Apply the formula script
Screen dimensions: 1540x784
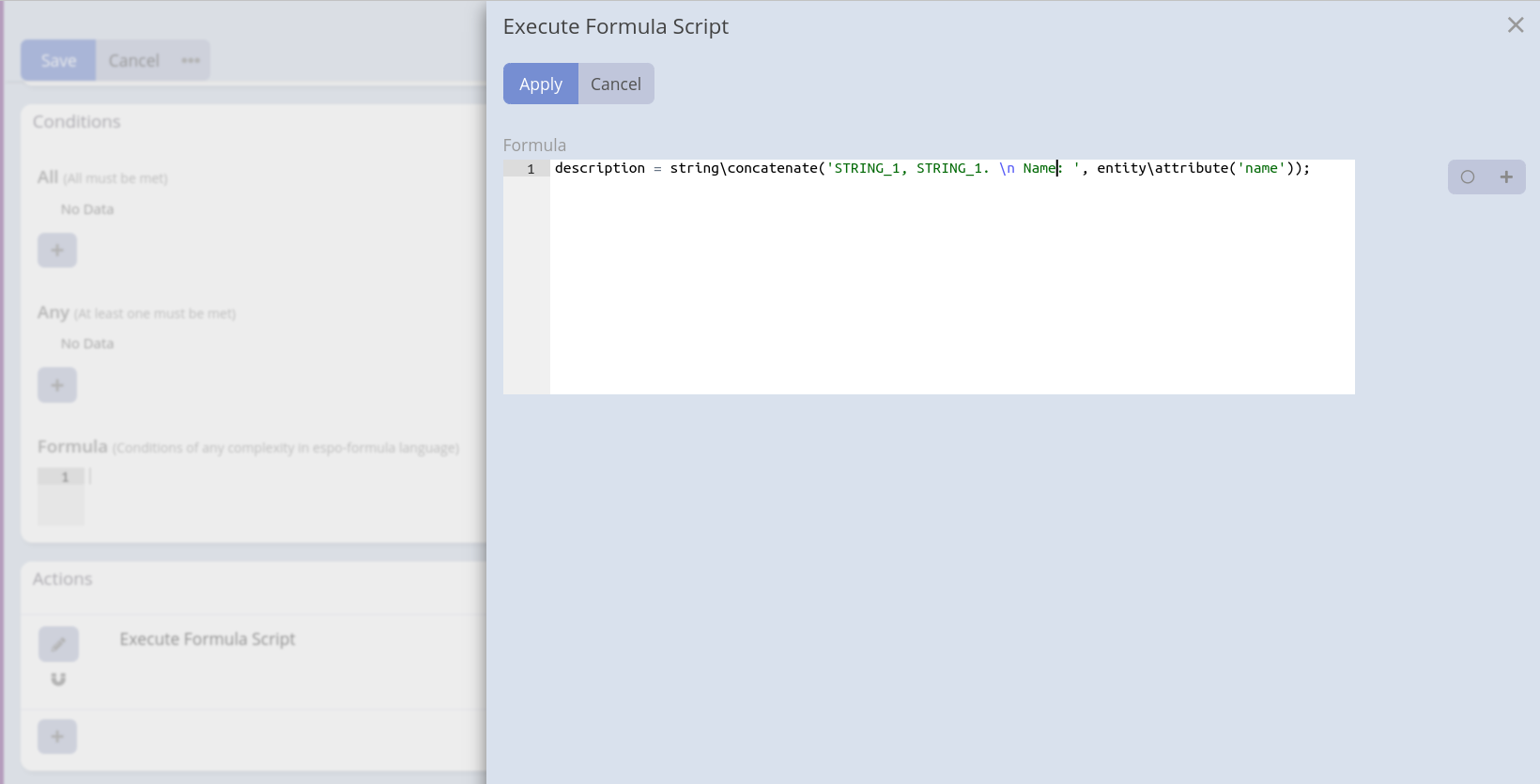tap(540, 84)
